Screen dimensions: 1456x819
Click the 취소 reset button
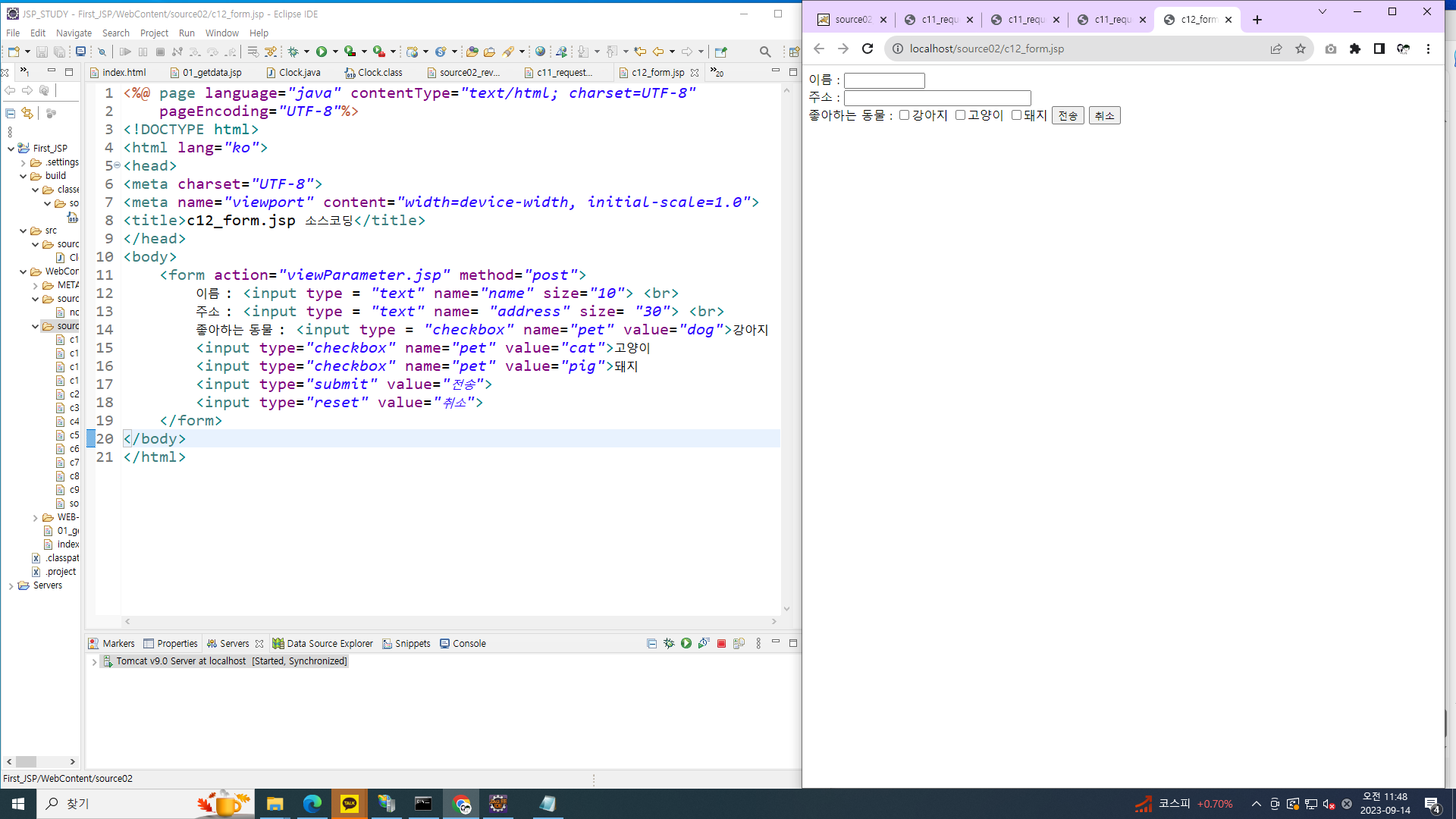(1104, 115)
